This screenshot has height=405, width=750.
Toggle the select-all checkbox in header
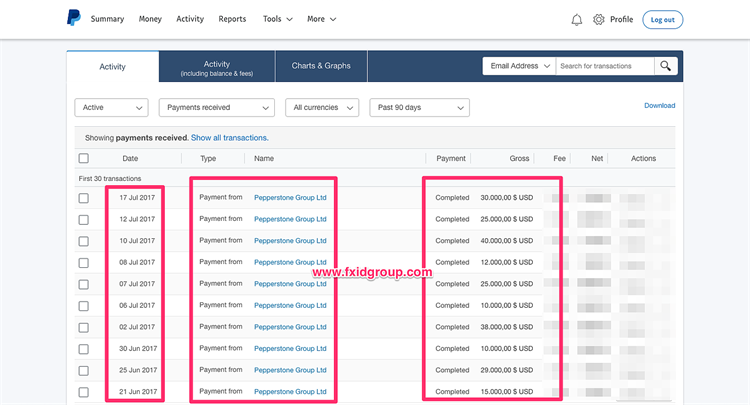pos(84,158)
